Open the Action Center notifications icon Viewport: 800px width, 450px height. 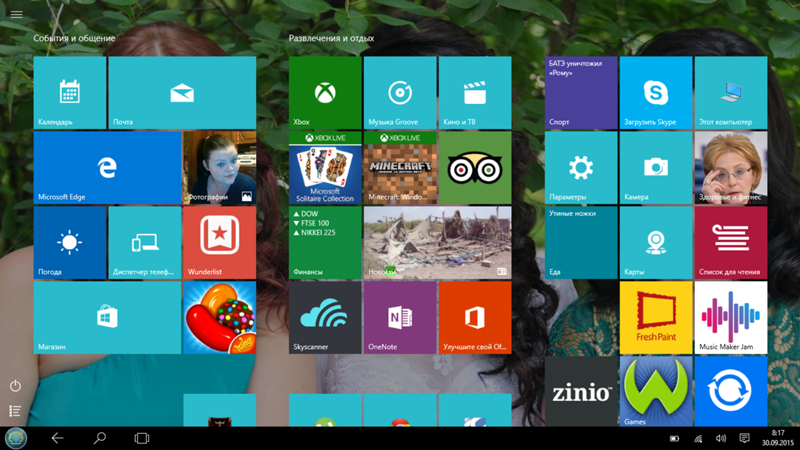click(744, 439)
